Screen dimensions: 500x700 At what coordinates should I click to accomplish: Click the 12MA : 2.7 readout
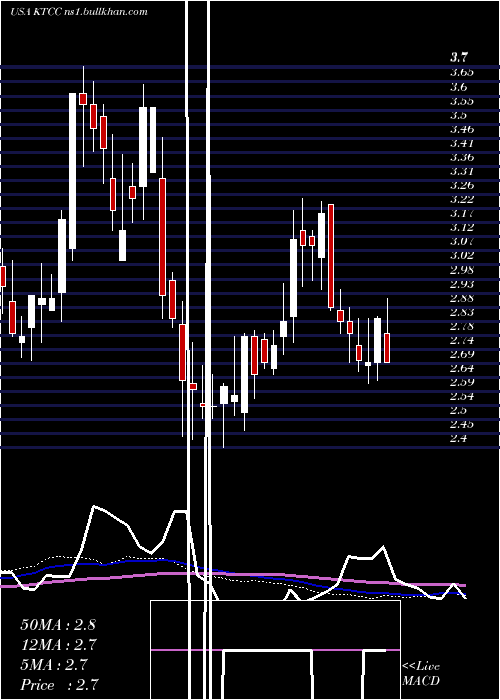tap(58, 644)
